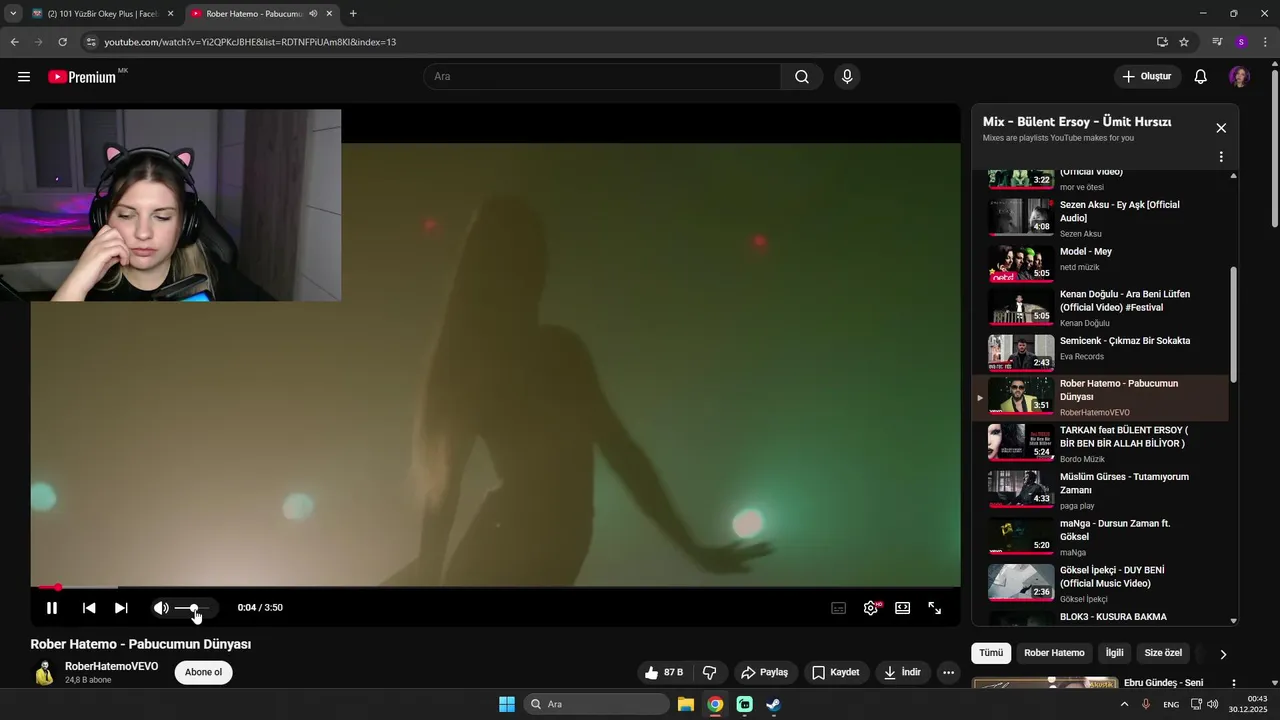Adjust the volume slider
The height and width of the screenshot is (720, 1280).
[192, 608]
